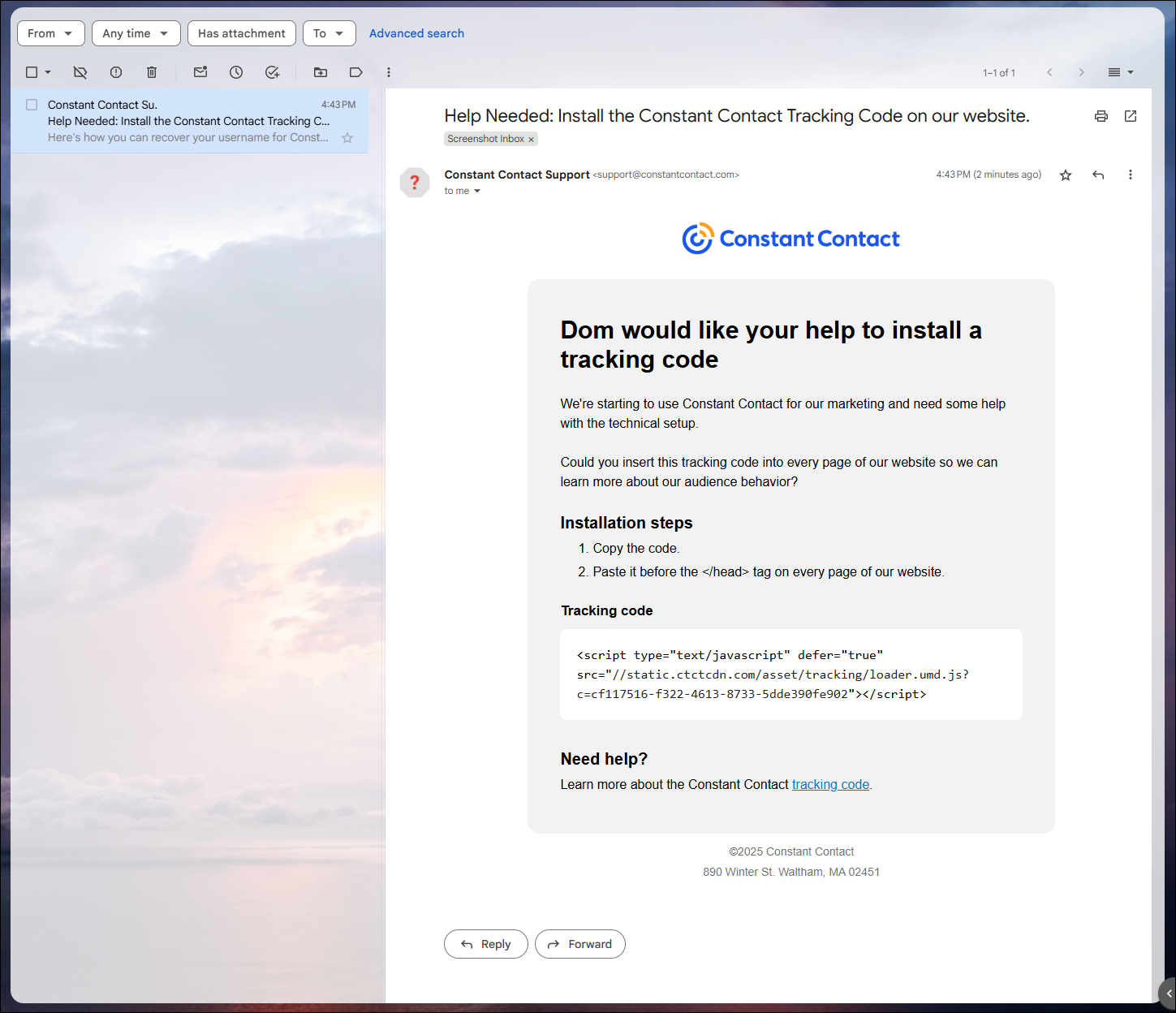
Task: Print the email
Action: [1101, 116]
